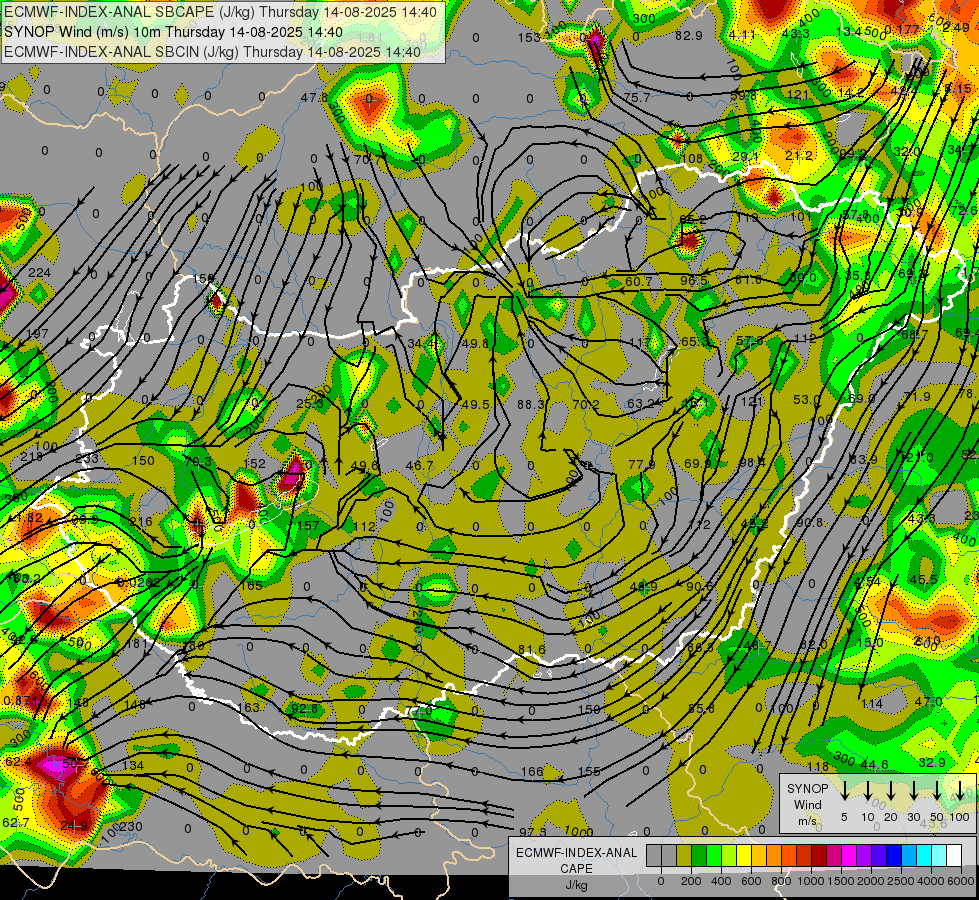The image size is (979, 900).
Task: Click the map value 157
Action: pos(308,525)
